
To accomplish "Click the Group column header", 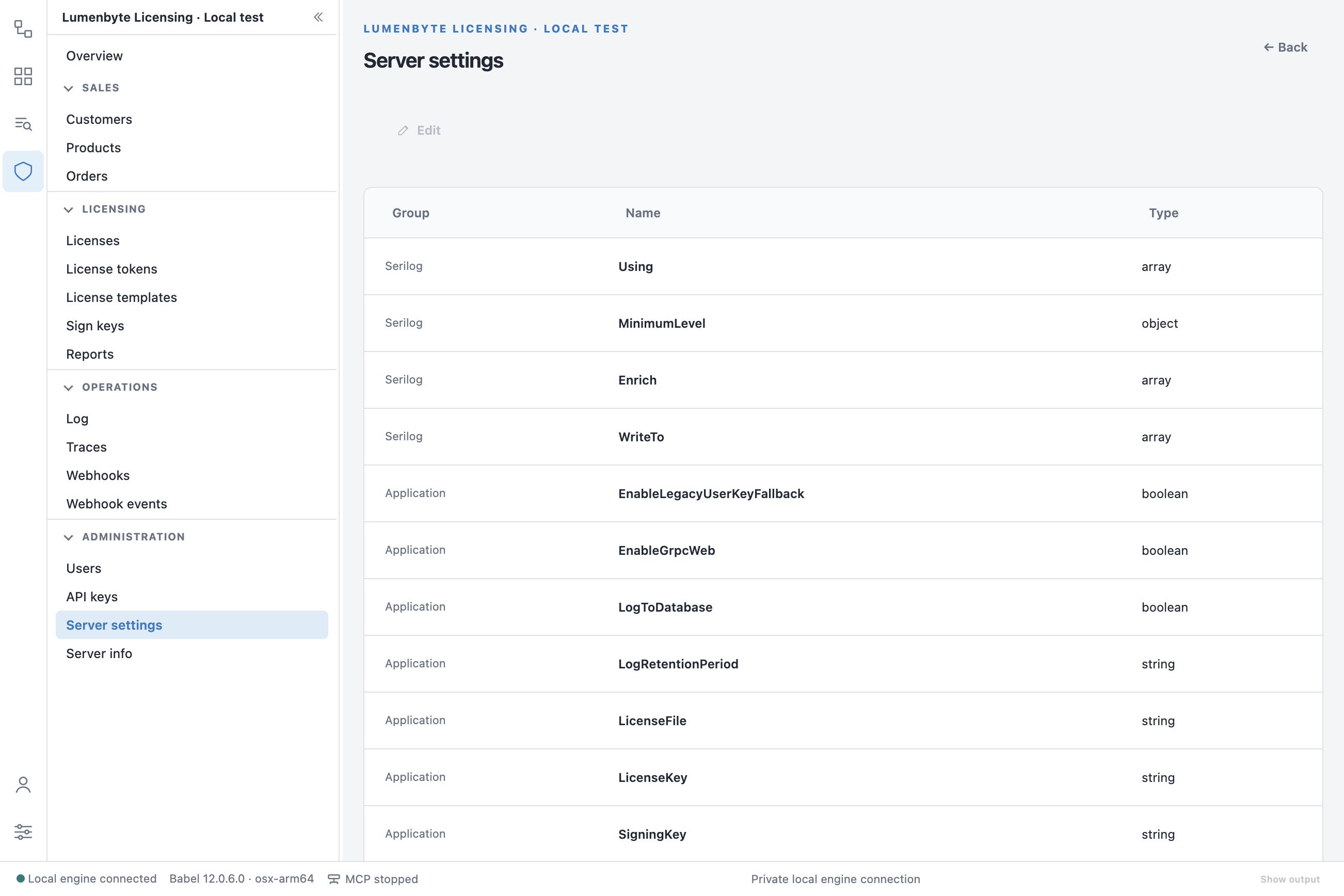I will coord(410,213).
